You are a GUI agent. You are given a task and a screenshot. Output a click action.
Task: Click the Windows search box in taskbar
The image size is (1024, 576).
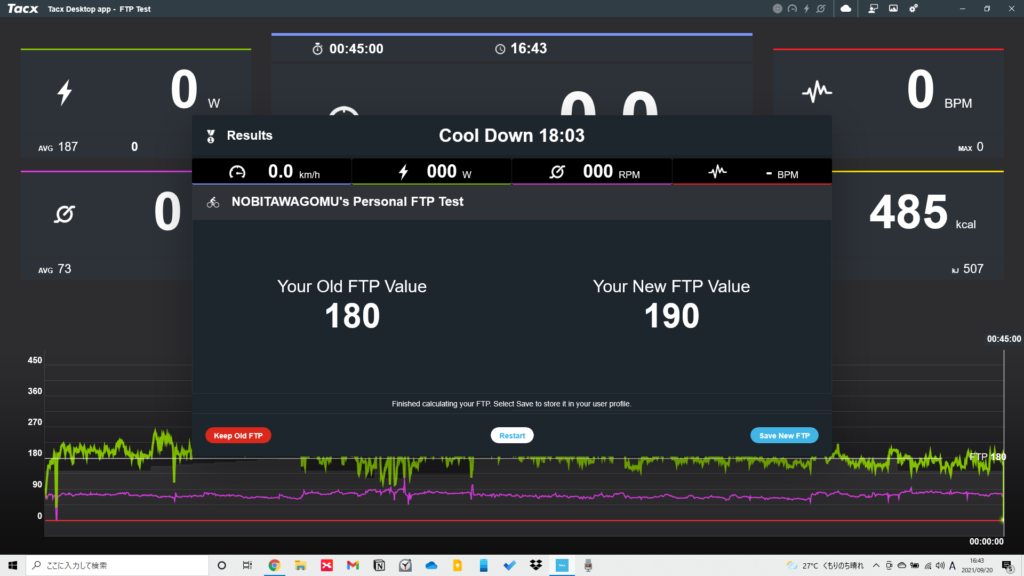[x=110, y=565]
